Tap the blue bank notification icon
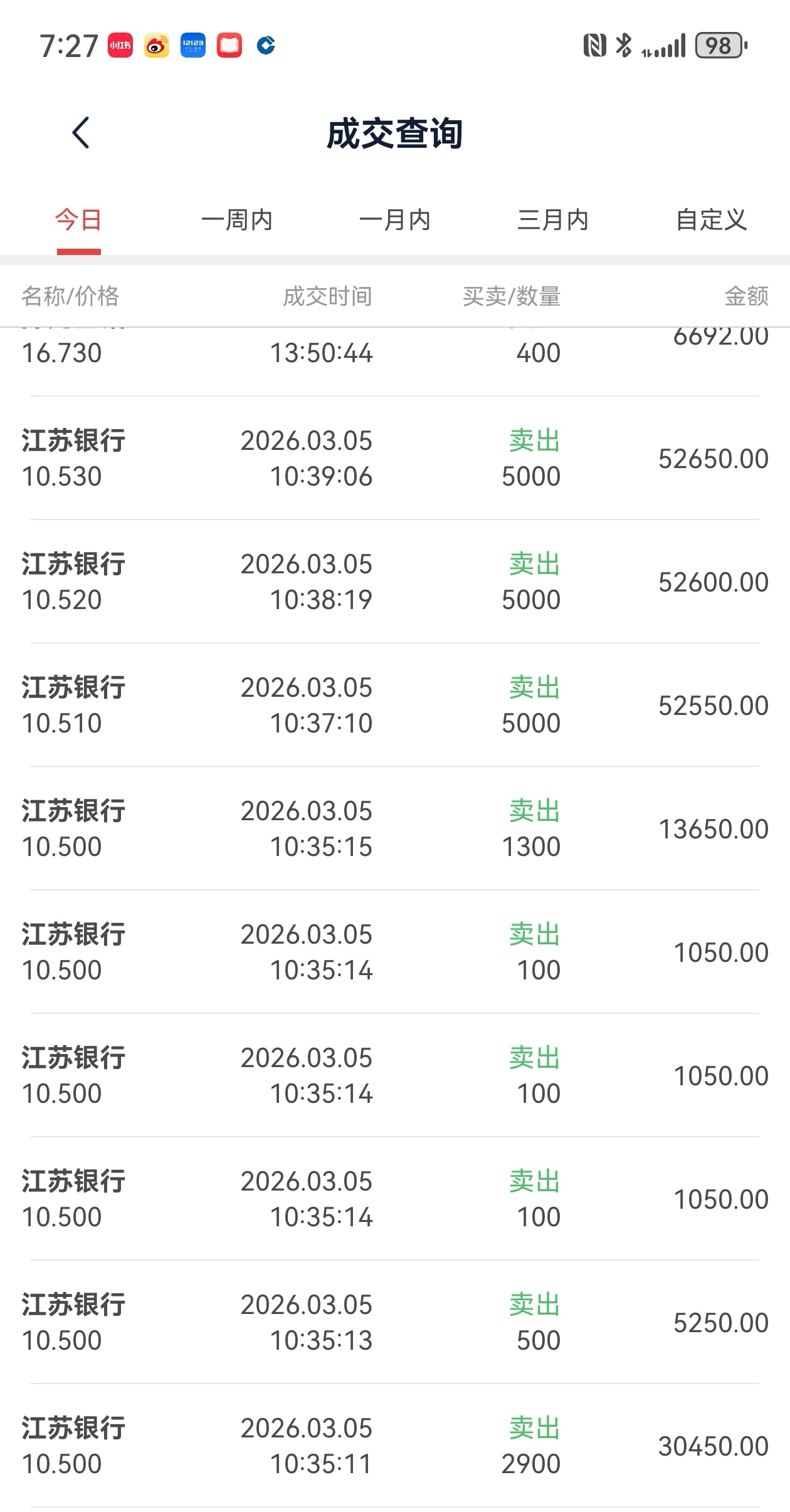 [x=266, y=46]
